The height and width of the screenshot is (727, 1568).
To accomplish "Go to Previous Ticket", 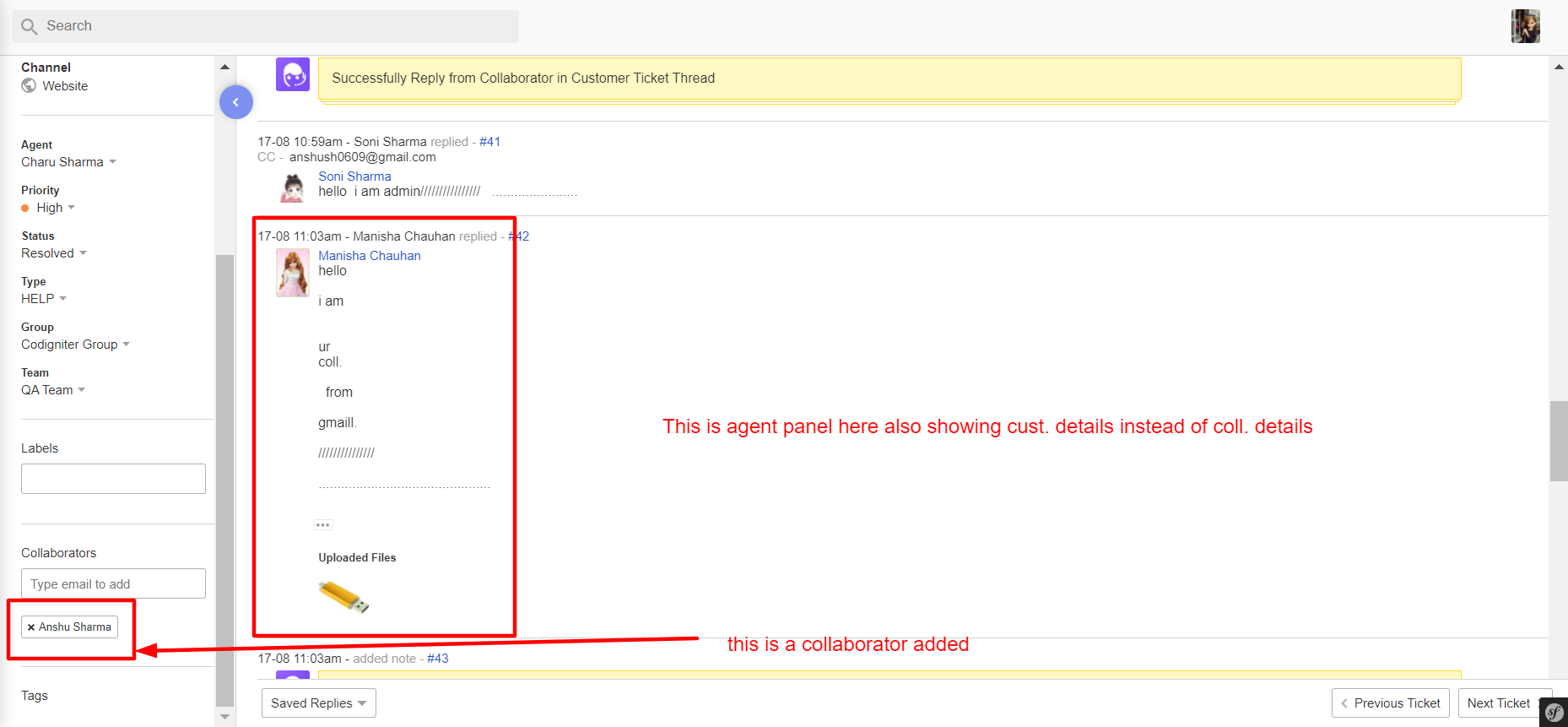I will point(1391,703).
